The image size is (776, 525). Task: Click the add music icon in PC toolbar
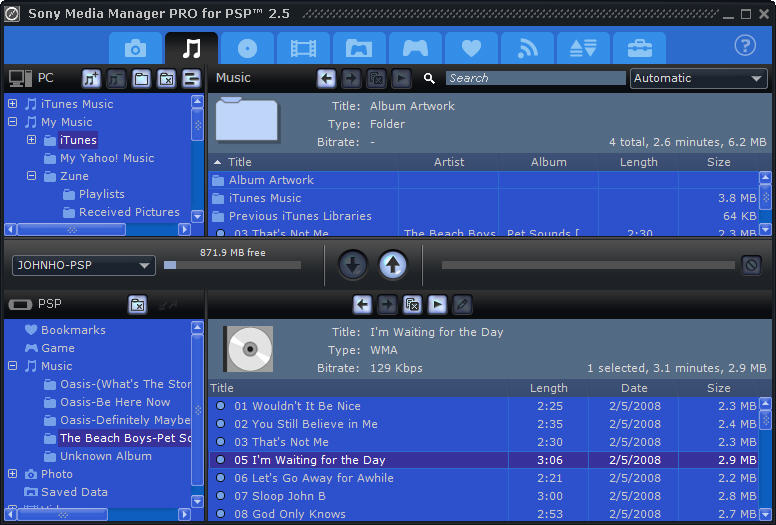point(91,78)
